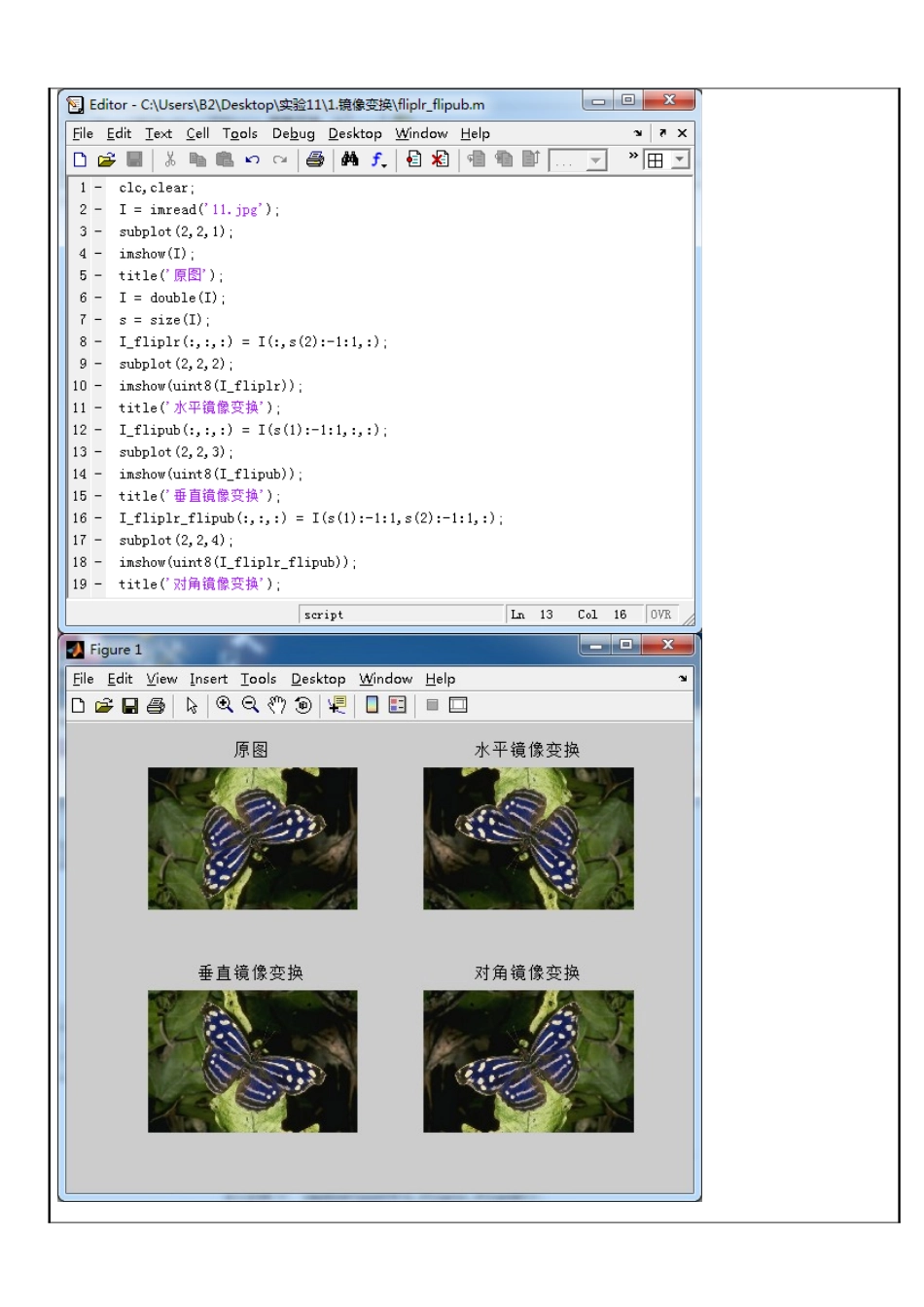The image size is (924, 1307).
Task: Click the Print icon in Editor toolbar
Action: [315, 159]
